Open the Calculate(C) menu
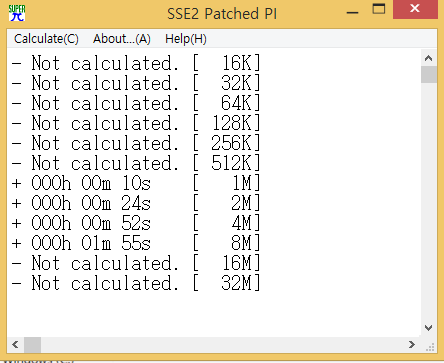444x363 pixels. [x=46, y=39]
